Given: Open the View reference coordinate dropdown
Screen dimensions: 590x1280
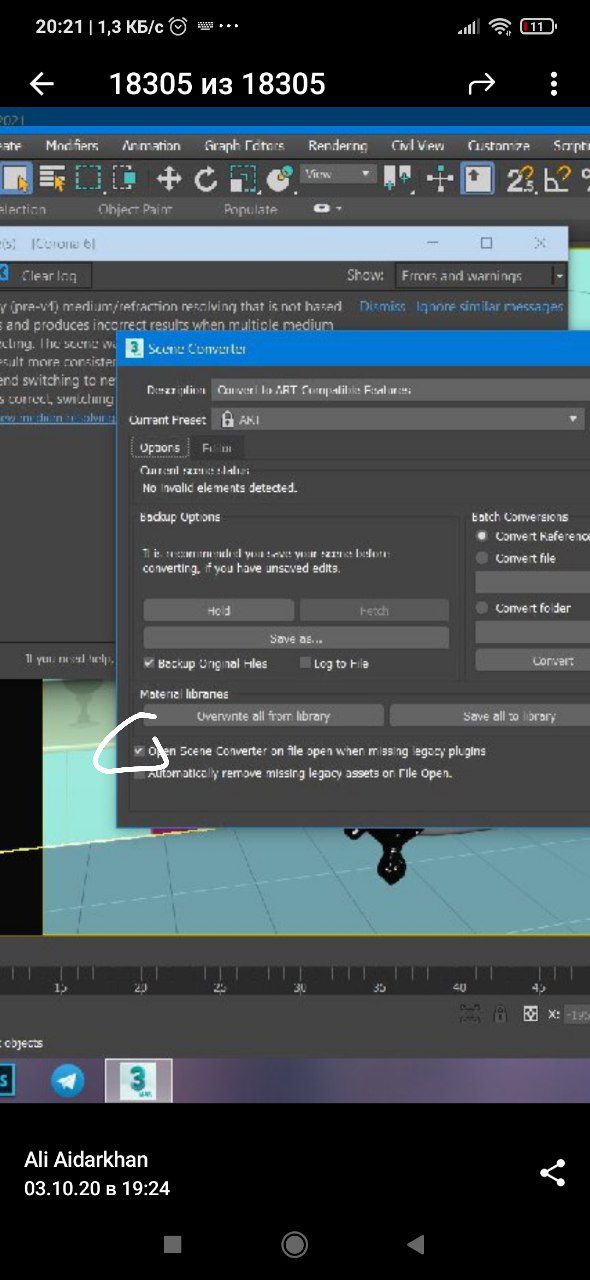Looking at the screenshot, I should pos(338,174).
